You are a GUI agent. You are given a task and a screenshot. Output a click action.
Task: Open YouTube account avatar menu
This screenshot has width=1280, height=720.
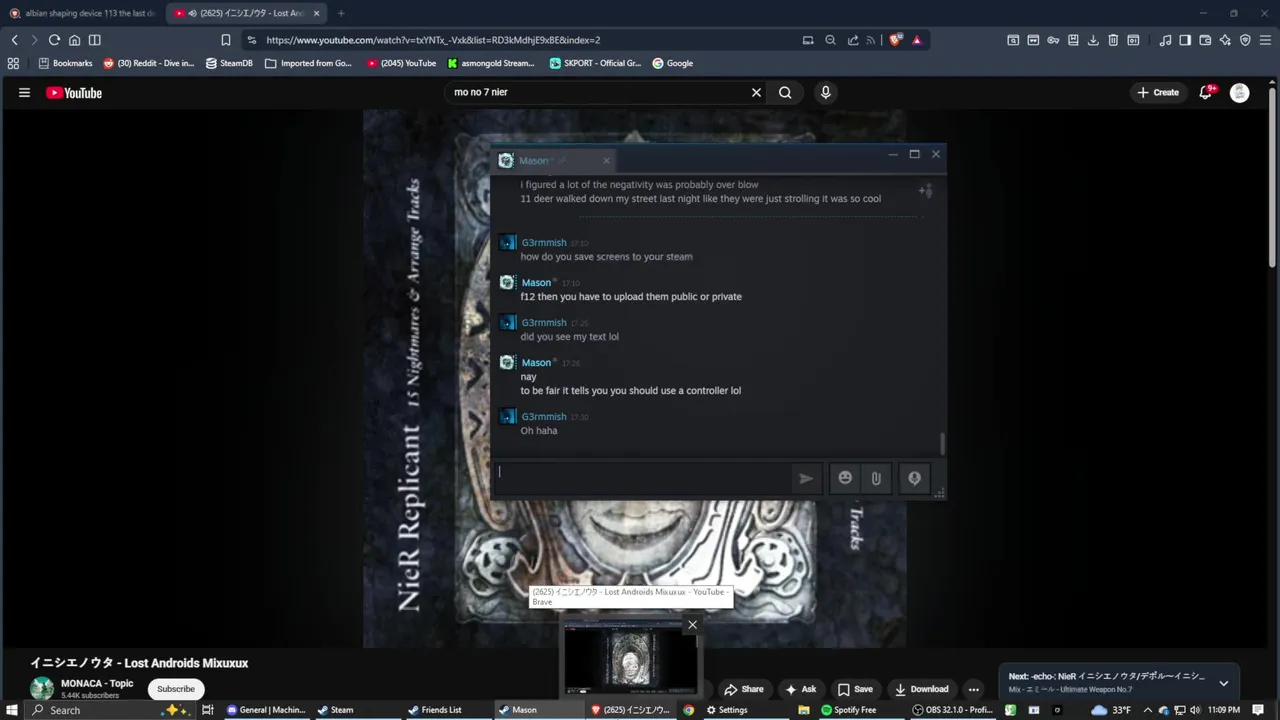point(1240,92)
